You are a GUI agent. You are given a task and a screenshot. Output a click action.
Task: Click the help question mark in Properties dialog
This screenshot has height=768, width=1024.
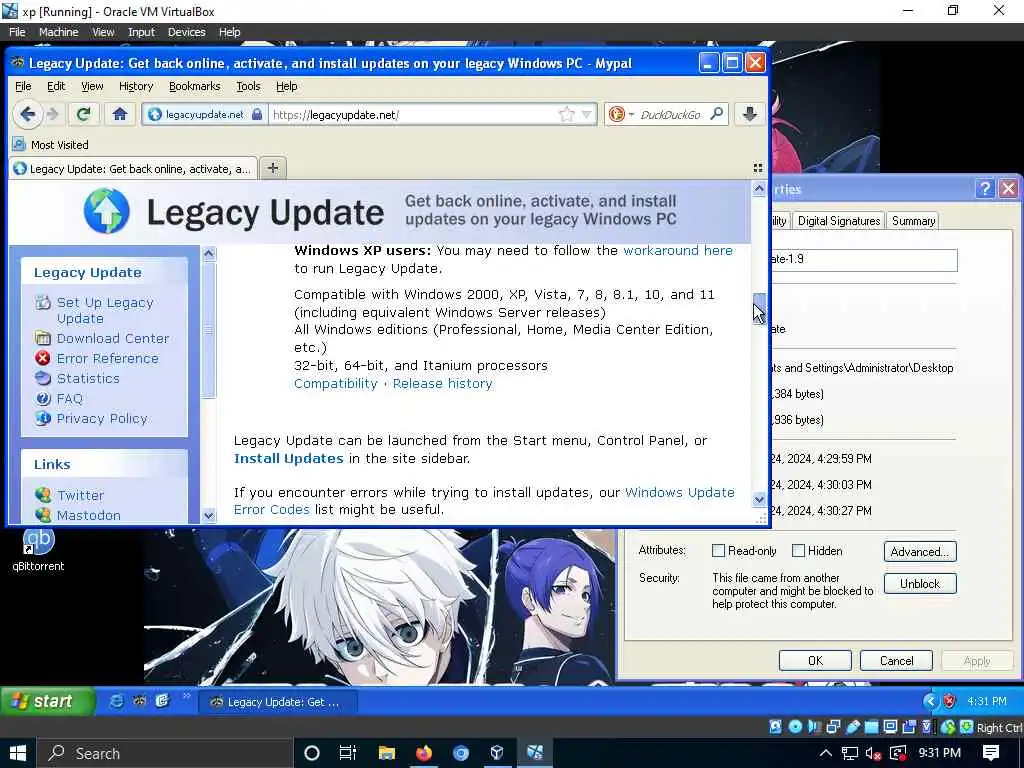[985, 189]
